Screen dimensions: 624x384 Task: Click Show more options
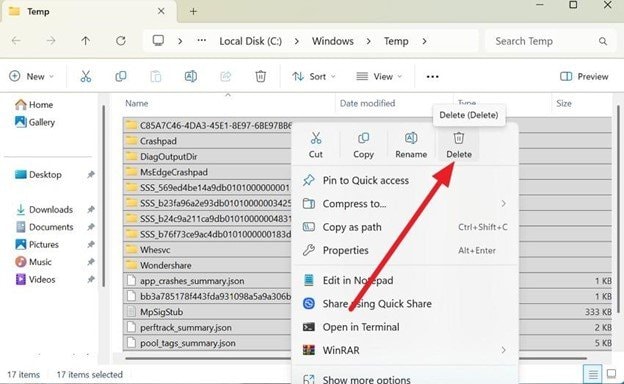click(x=405, y=378)
